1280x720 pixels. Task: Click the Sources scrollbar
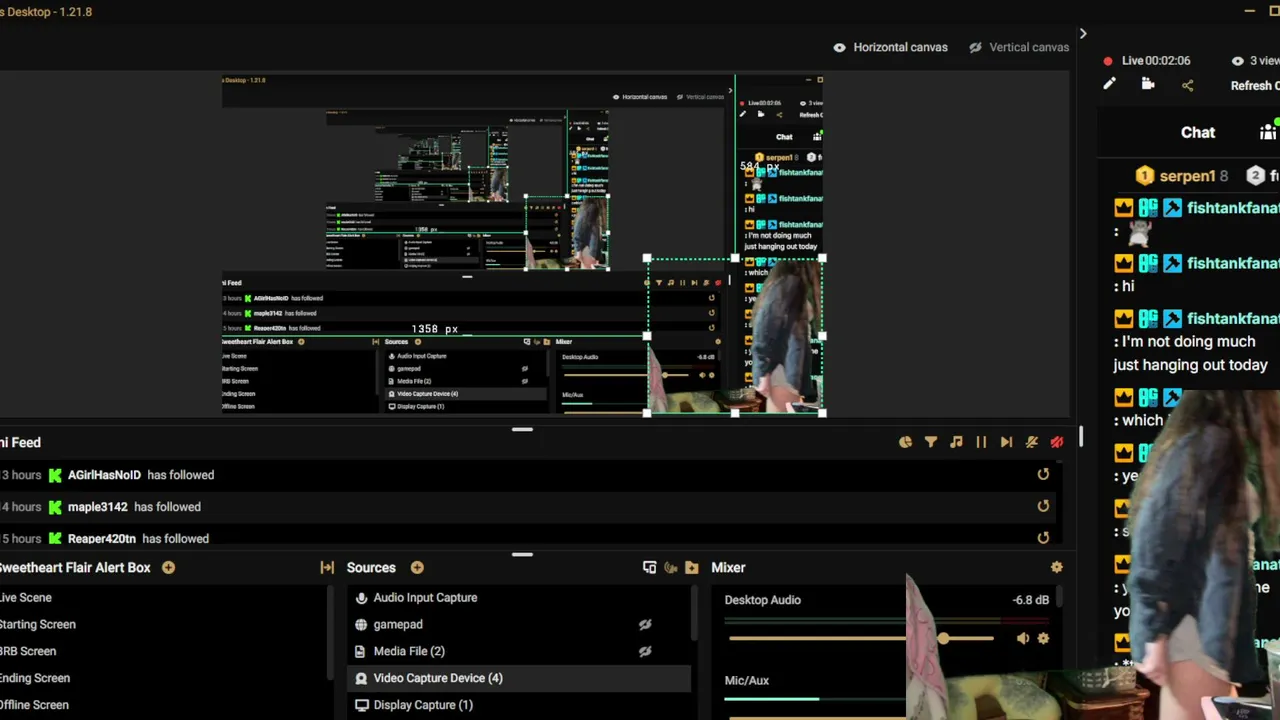tap(694, 612)
